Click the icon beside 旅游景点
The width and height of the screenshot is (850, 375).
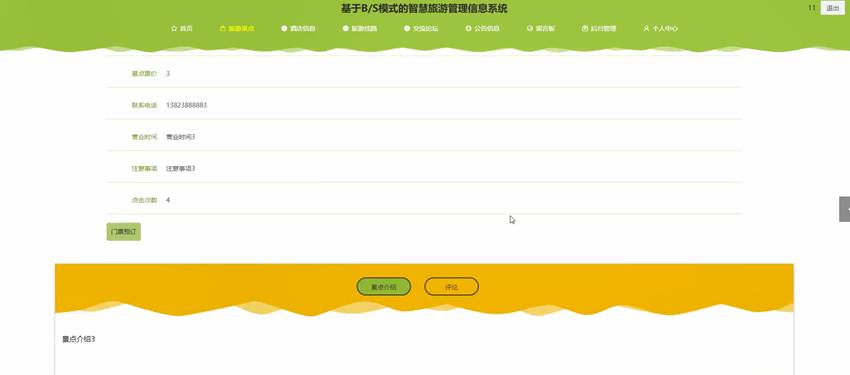click(223, 29)
